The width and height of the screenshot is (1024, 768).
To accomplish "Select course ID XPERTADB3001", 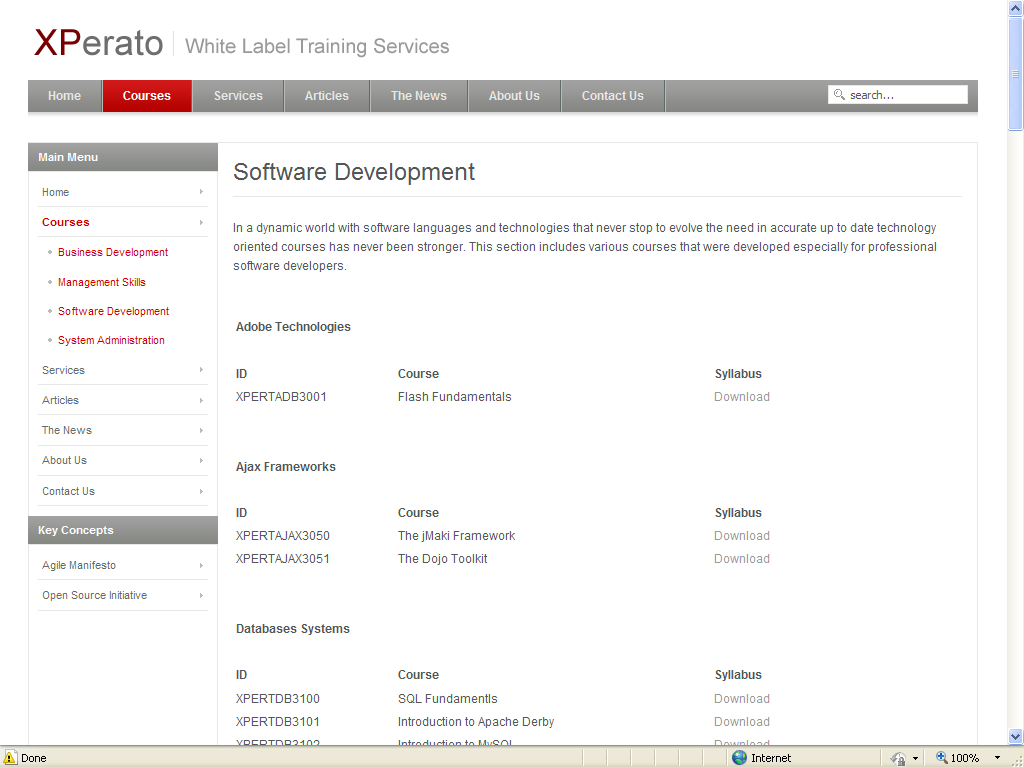I will point(281,397).
